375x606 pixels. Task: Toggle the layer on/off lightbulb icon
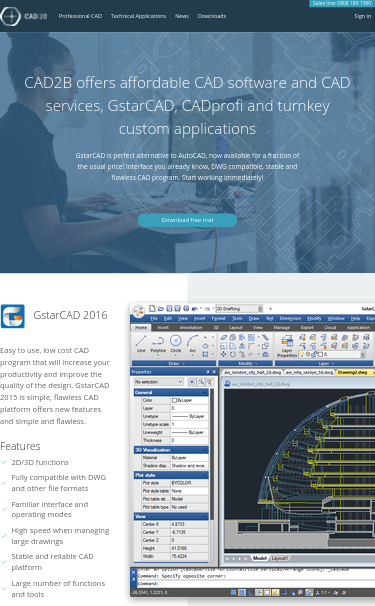pos(302,354)
